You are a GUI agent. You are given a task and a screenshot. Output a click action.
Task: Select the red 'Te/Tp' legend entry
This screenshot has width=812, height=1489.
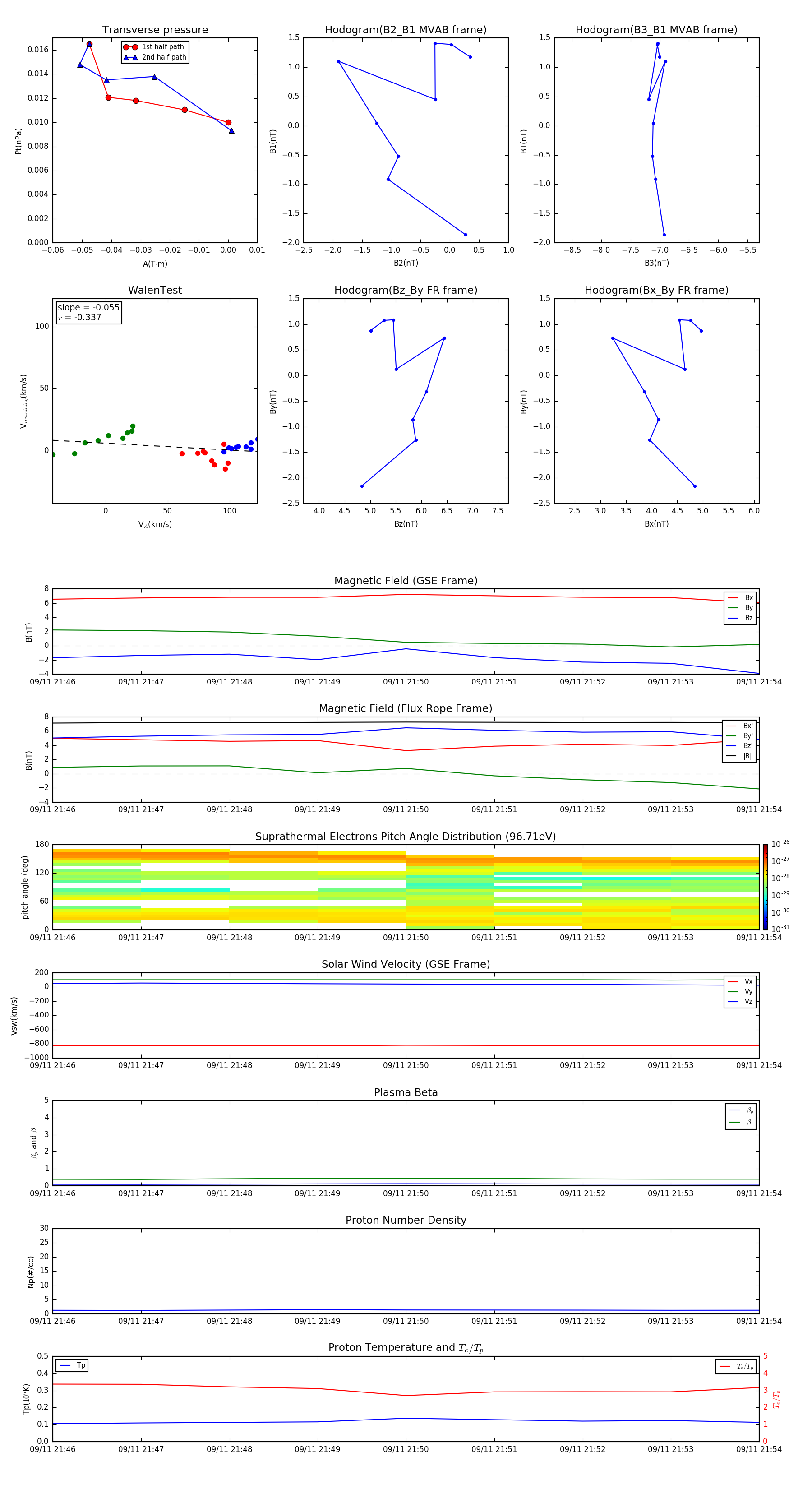point(736,1366)
